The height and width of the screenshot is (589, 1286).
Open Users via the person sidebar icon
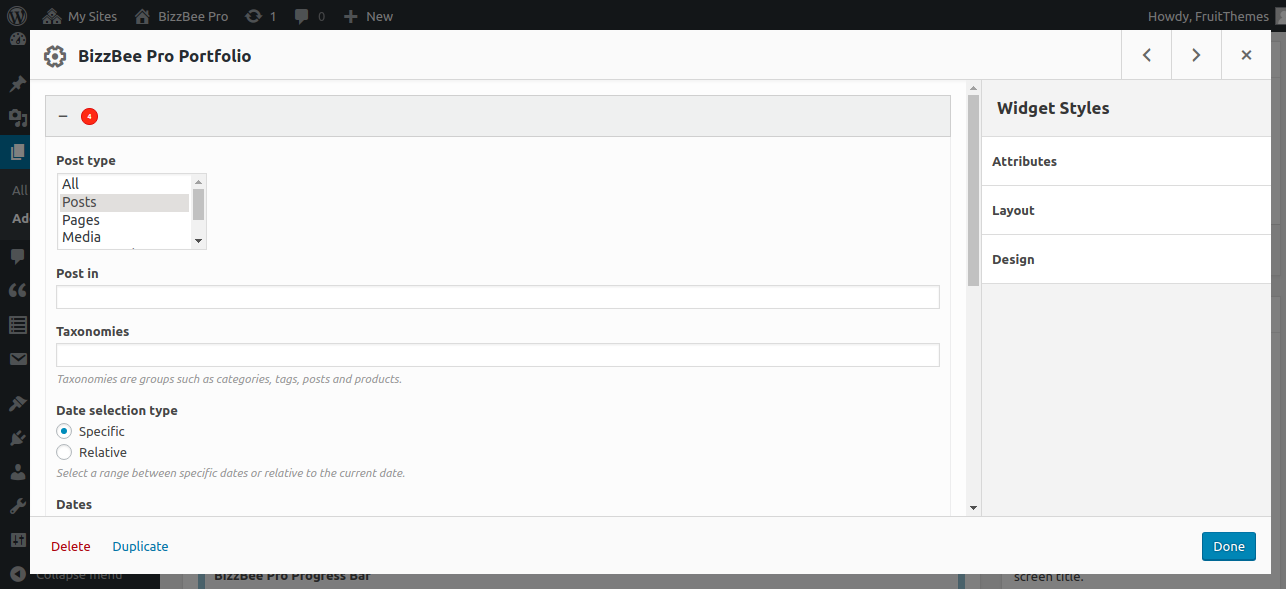coord(17,471)
